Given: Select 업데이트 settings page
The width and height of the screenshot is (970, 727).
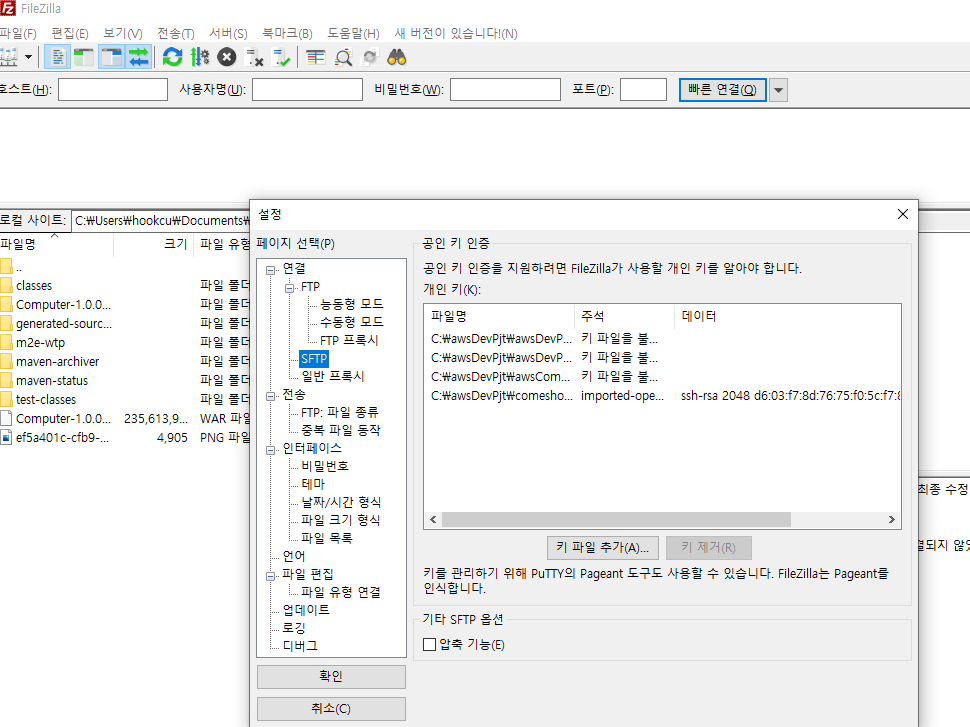Looking at the screenshot, I should click(306, 609).
